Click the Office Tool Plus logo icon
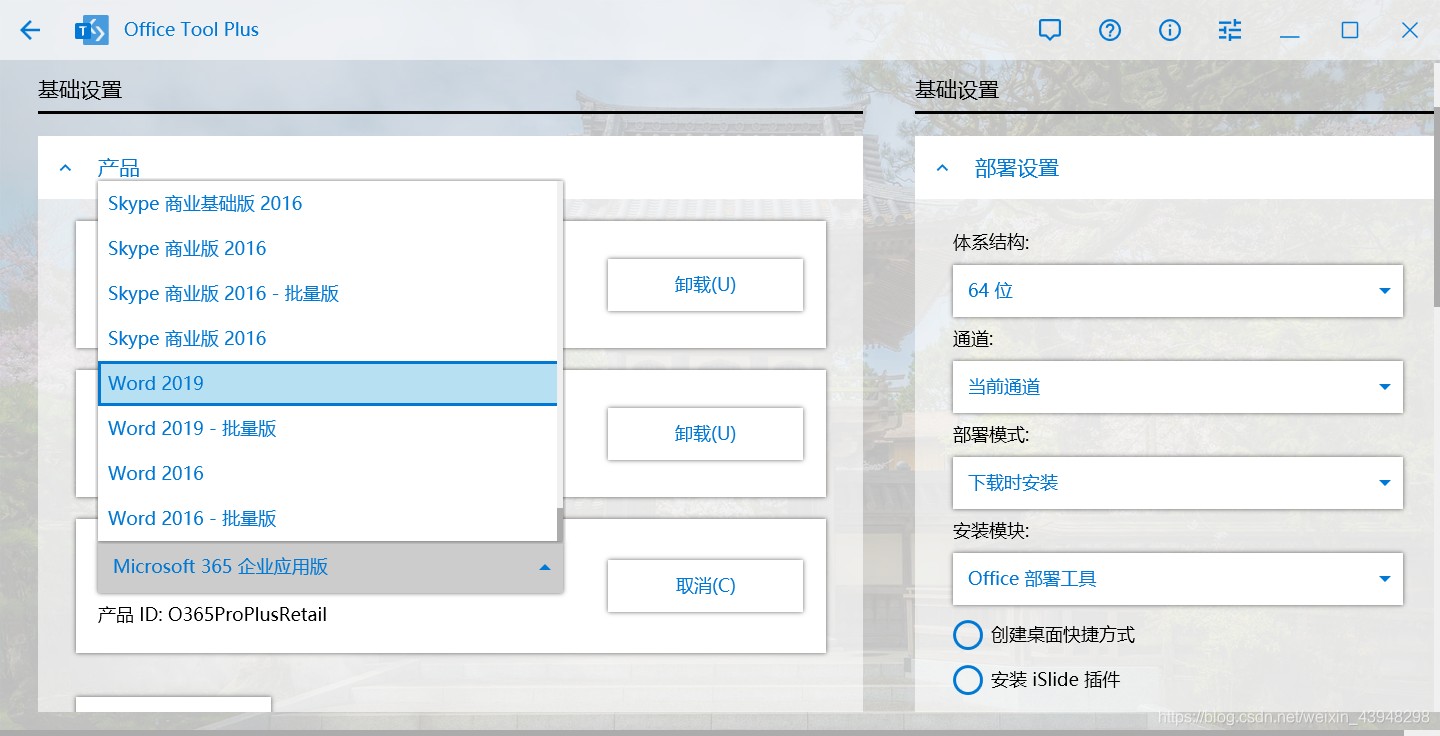The image size is (1440, 736). click(x=92, y=30)
